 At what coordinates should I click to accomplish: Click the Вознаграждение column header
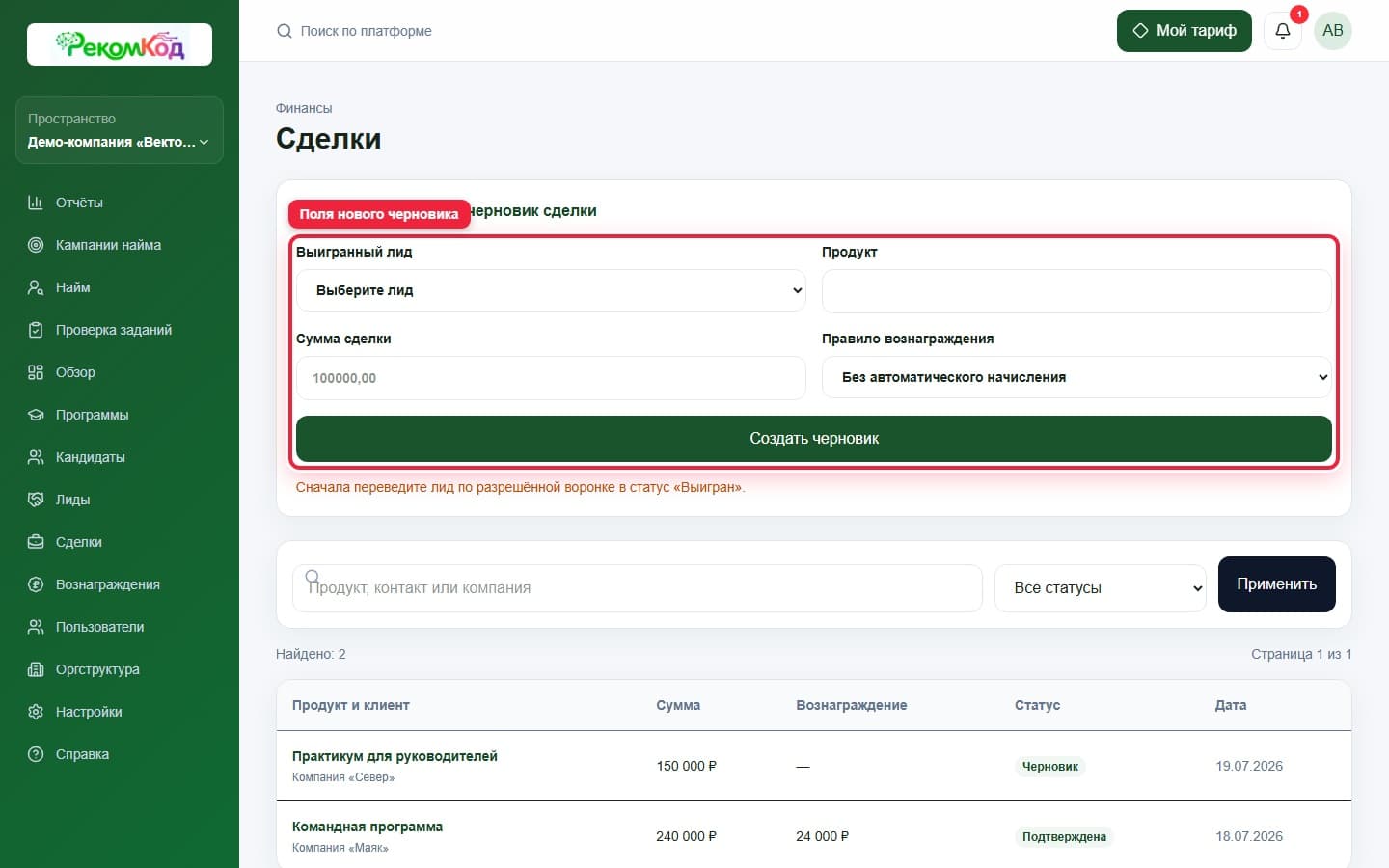coord(852,705)
